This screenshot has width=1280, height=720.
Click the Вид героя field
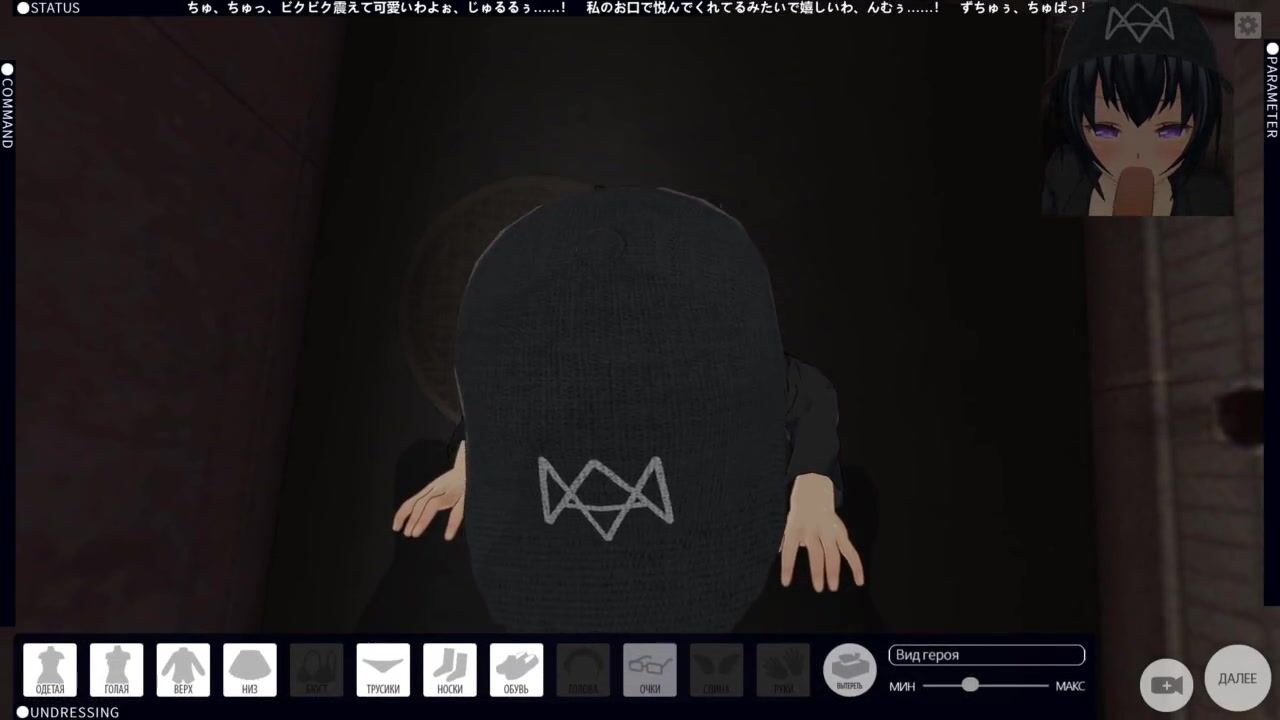click(x=986, y=655)
